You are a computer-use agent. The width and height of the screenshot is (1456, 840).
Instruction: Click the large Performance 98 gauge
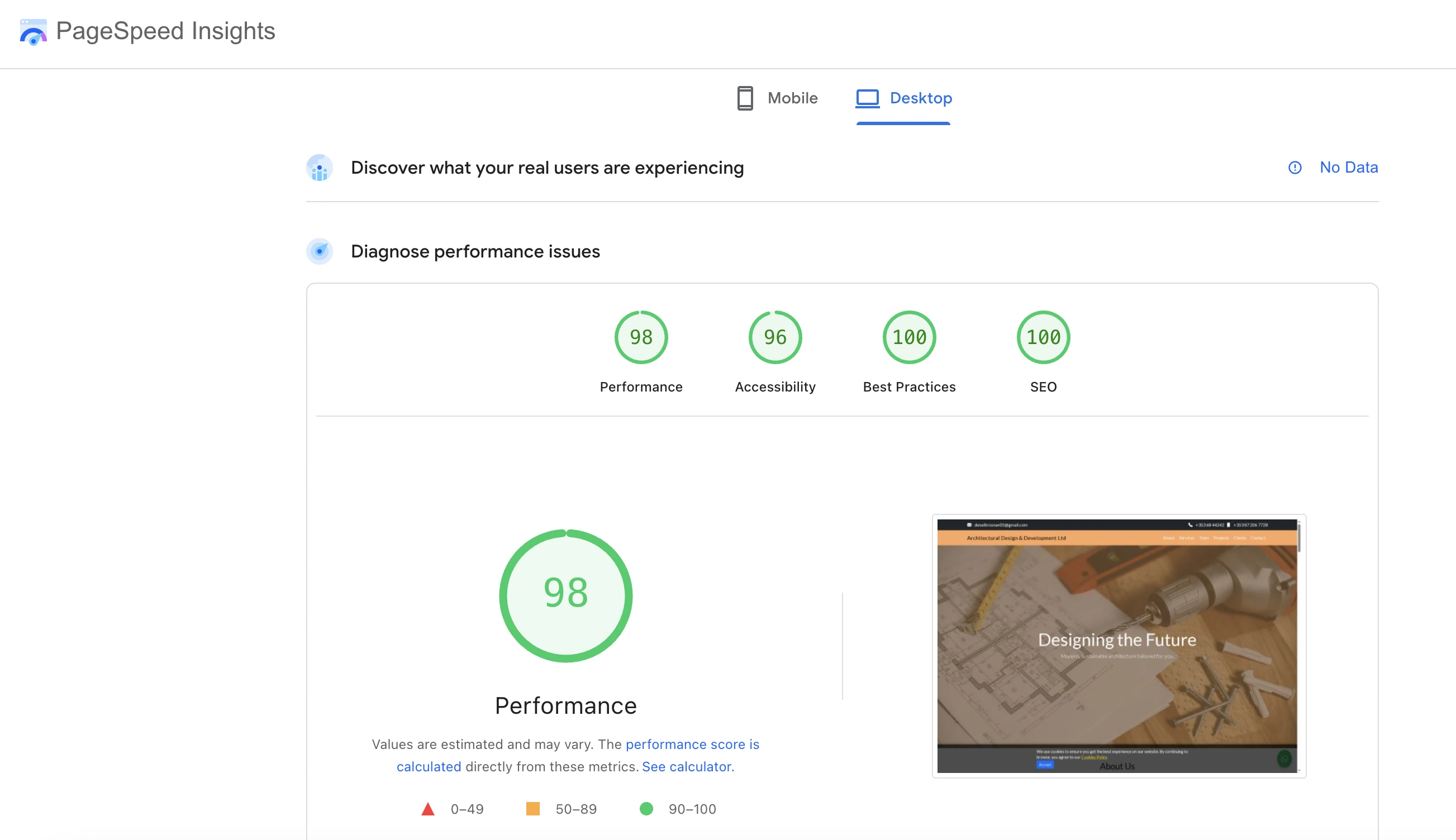565,595
